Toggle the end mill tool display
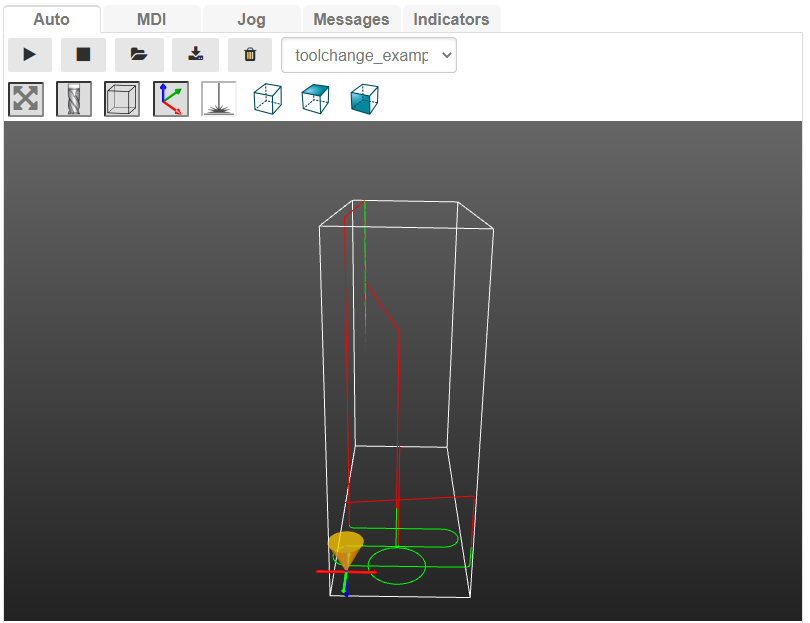This screenshot has height=623, width=810. pos(74,99)
